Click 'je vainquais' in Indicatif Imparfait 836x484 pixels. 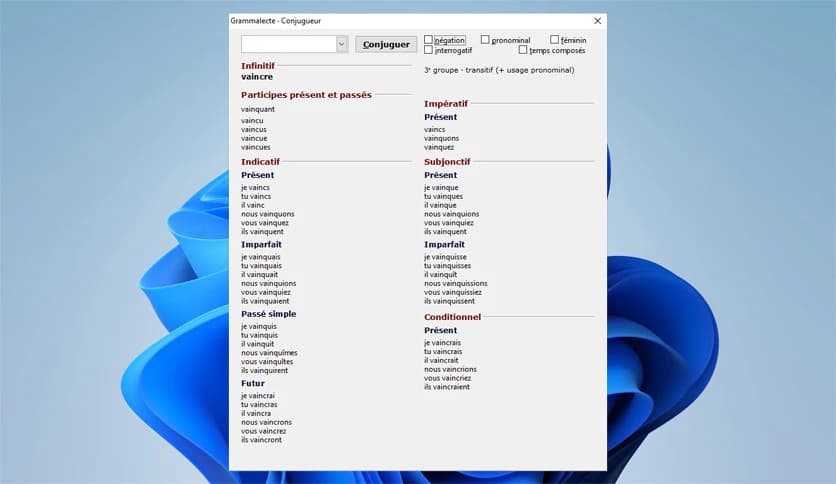[261, 257]
